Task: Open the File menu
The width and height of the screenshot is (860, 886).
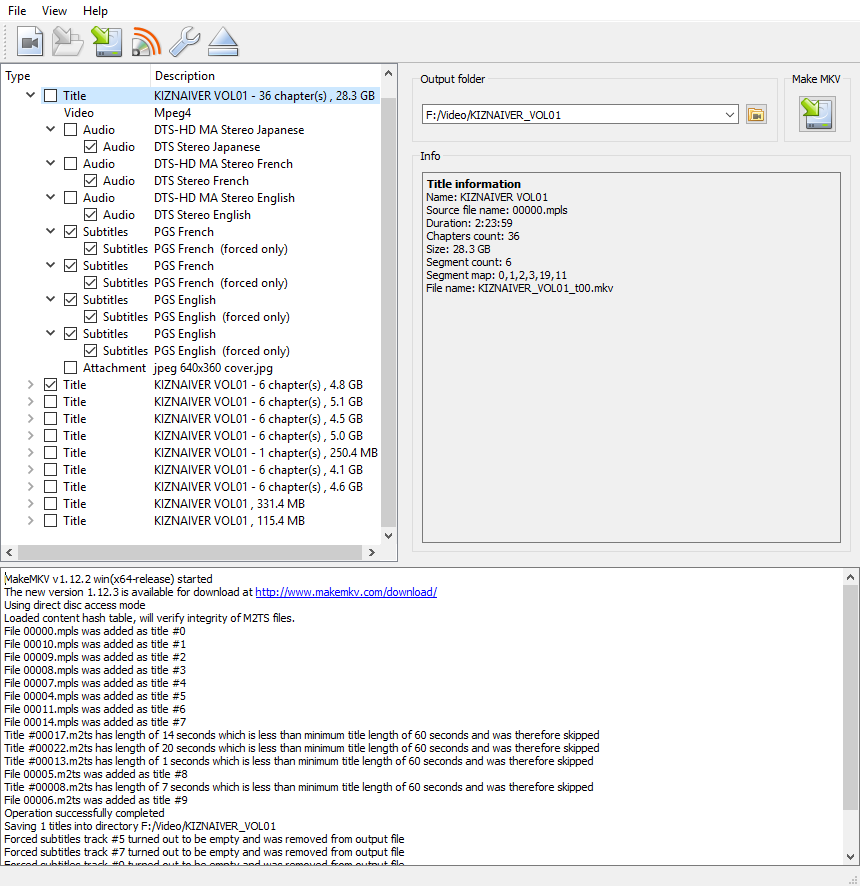Action: coord(17,11)
